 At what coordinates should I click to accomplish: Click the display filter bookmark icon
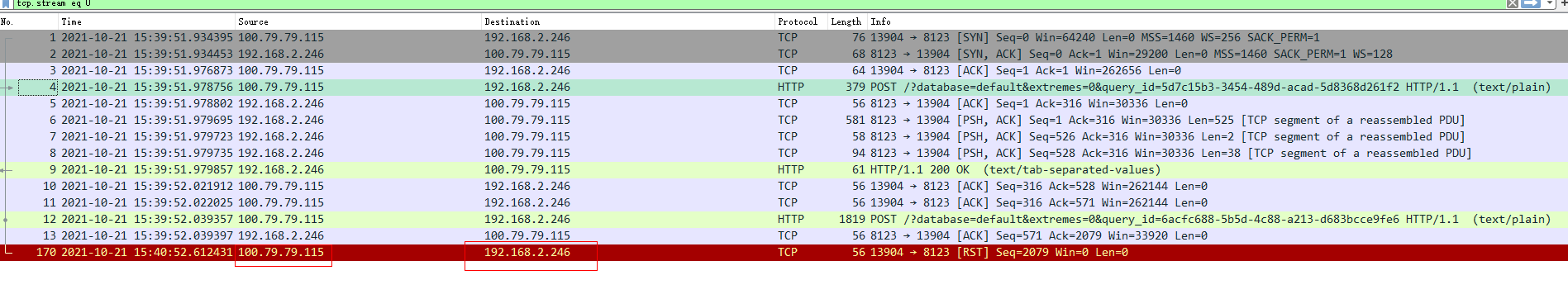(7, 3)
